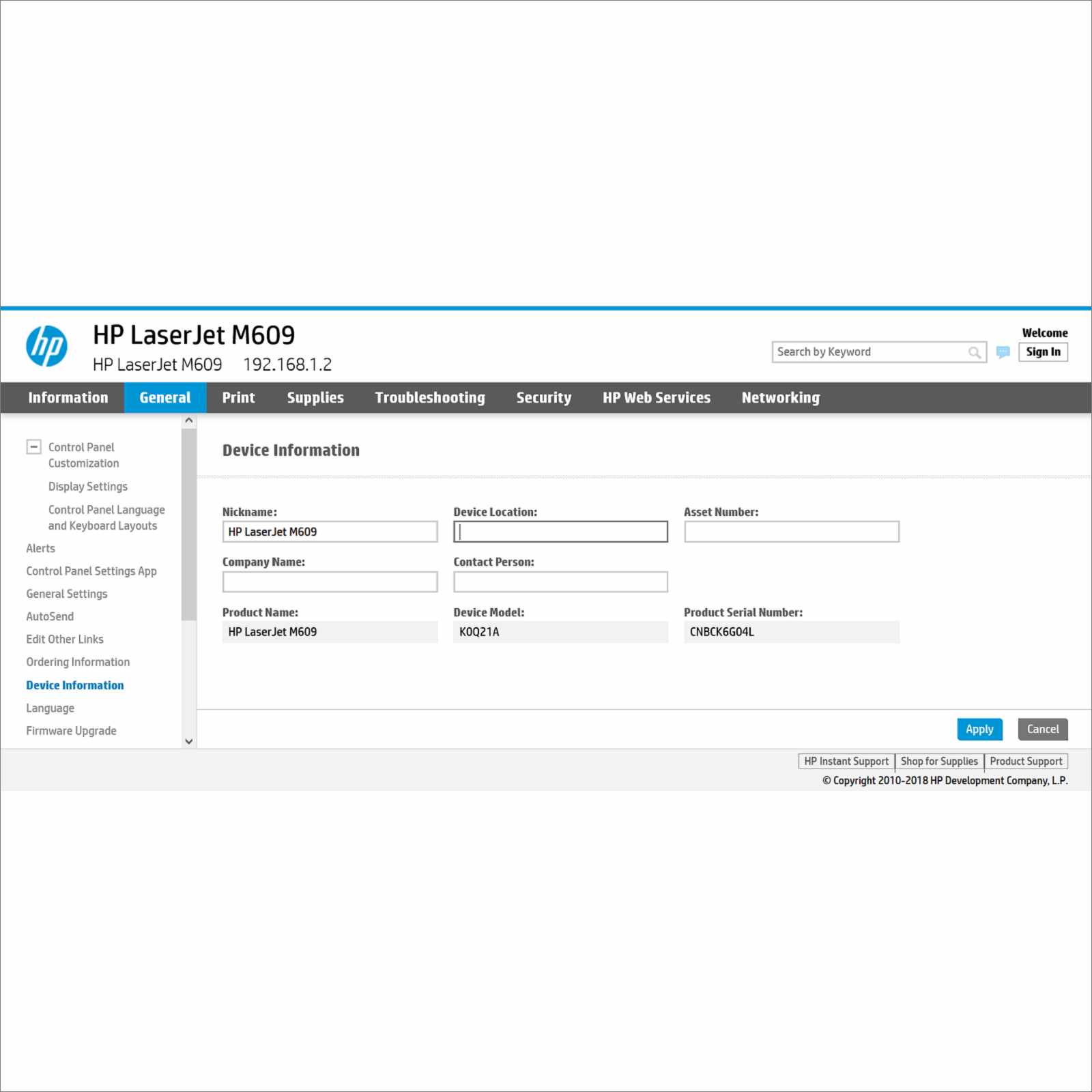Collapse the Control Panel Customization tree
The image size is (1092, 1092).
(x=33, y=447)
